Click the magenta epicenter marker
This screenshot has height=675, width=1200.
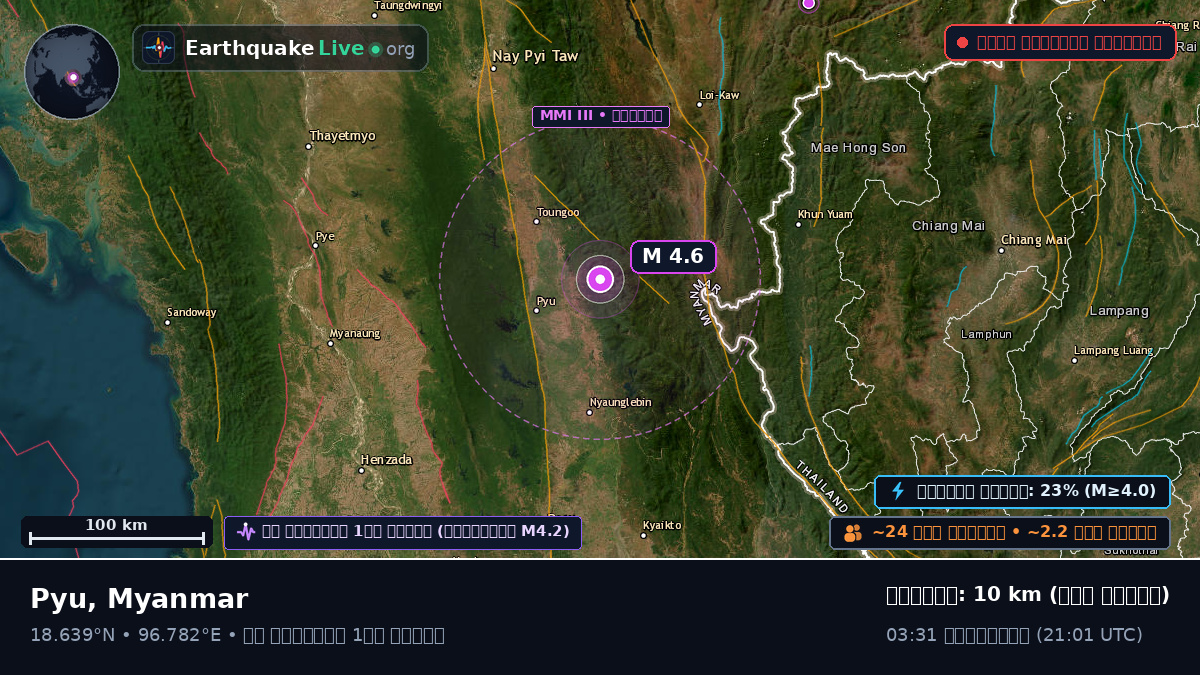pyautogui.click(x=600, y=280)
